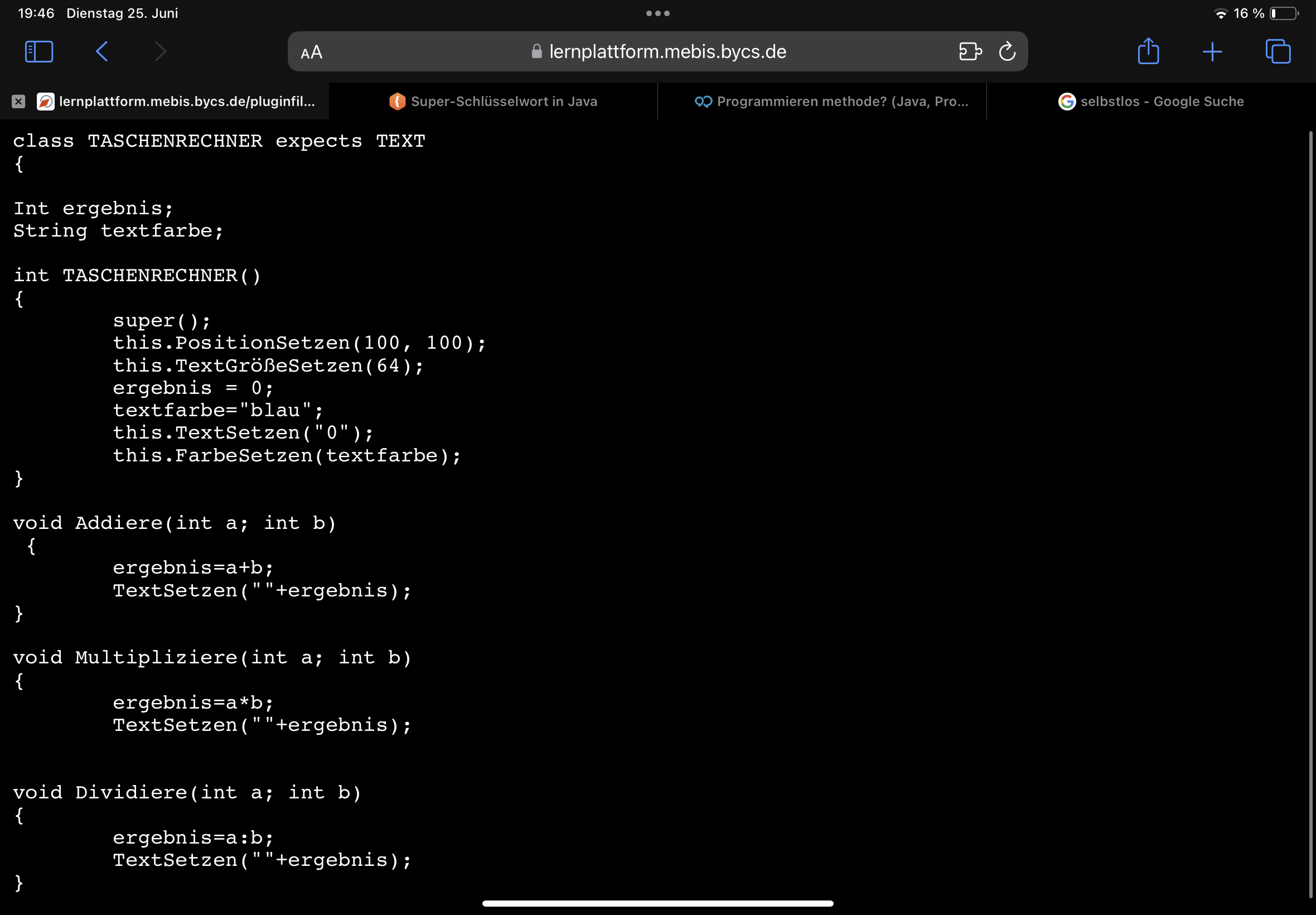
Task: Click the Google logo on the search tab
Action: click(x=1067, y=102)
